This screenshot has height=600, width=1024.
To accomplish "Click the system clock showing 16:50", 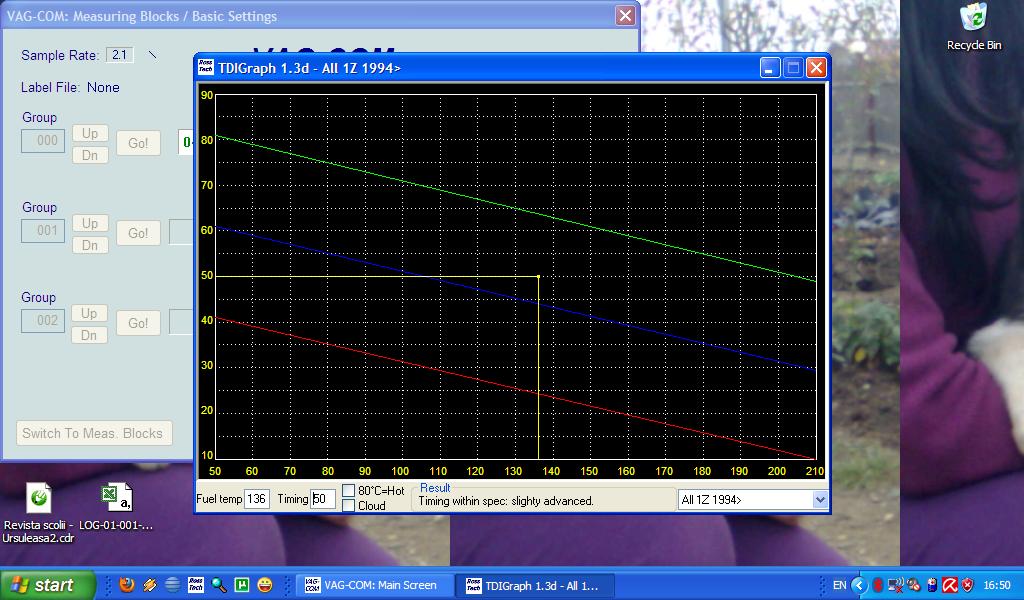I will (997, 585).
